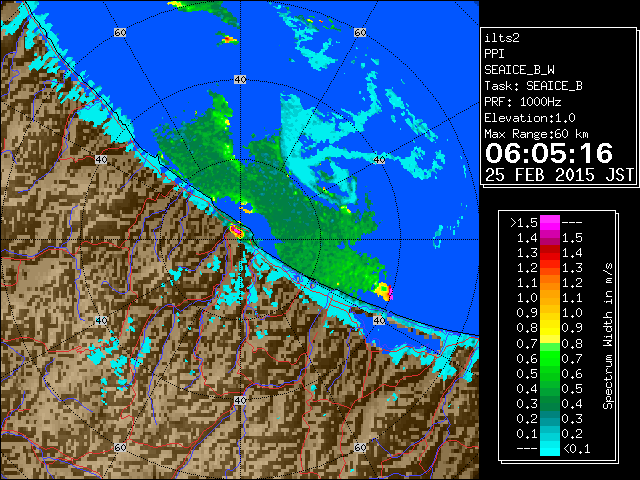Click the 60 range label at lower-right ring
This screenshot has height=480, width=640.
tap(360, 448)
